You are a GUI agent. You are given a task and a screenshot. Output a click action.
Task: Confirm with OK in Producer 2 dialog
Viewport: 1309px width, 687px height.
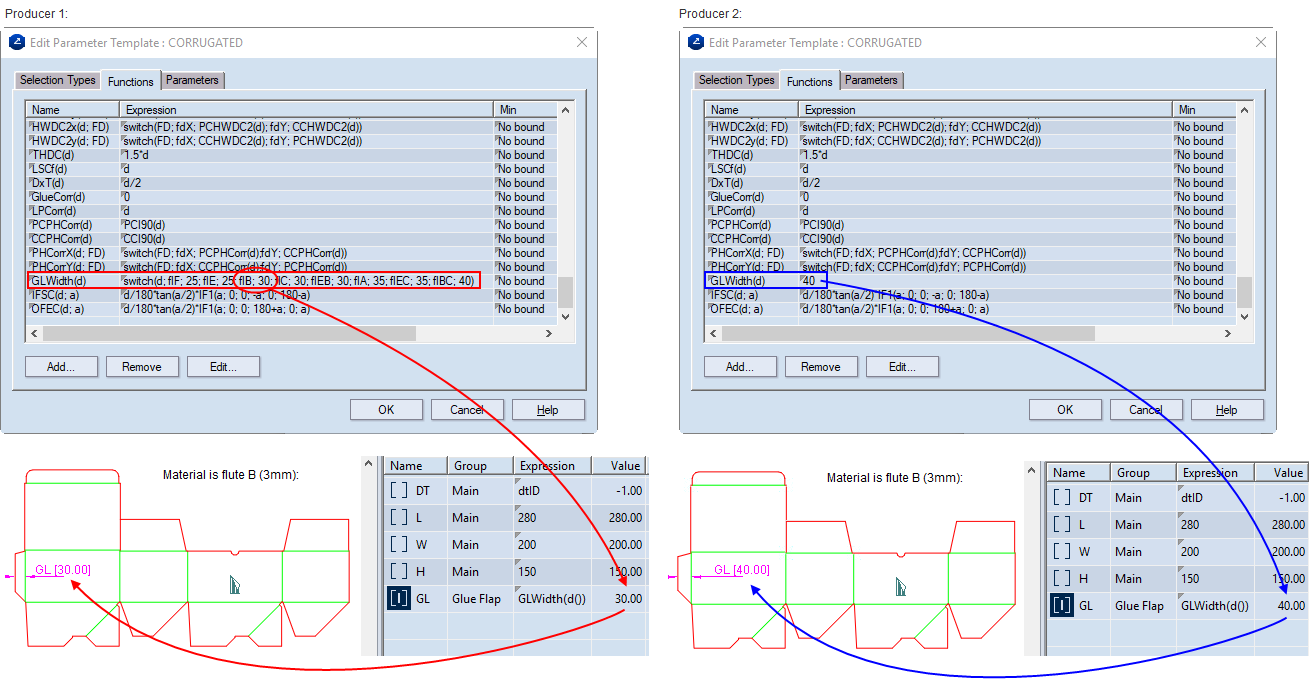click(x=1065, y=410)
